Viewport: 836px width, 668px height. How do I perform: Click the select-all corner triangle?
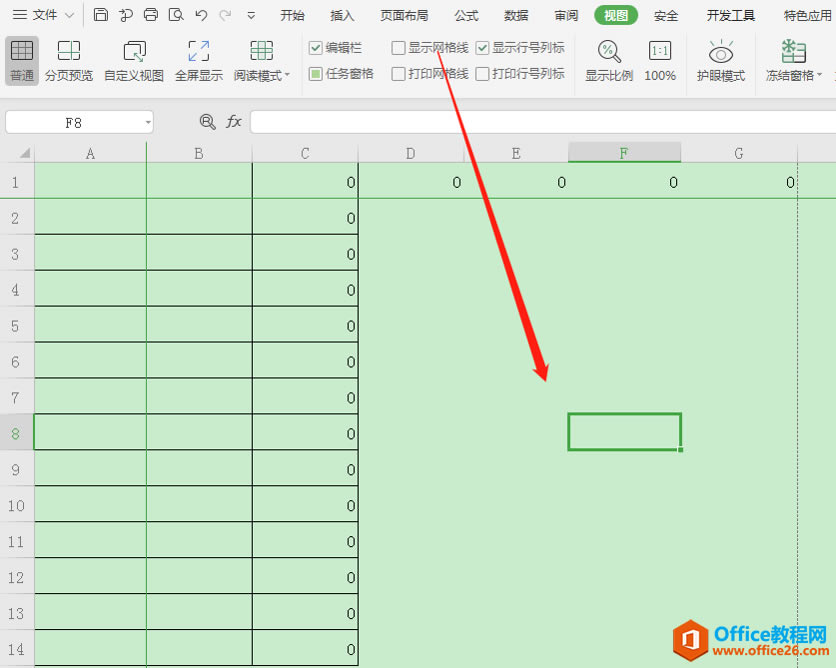(x=25, y=154)
